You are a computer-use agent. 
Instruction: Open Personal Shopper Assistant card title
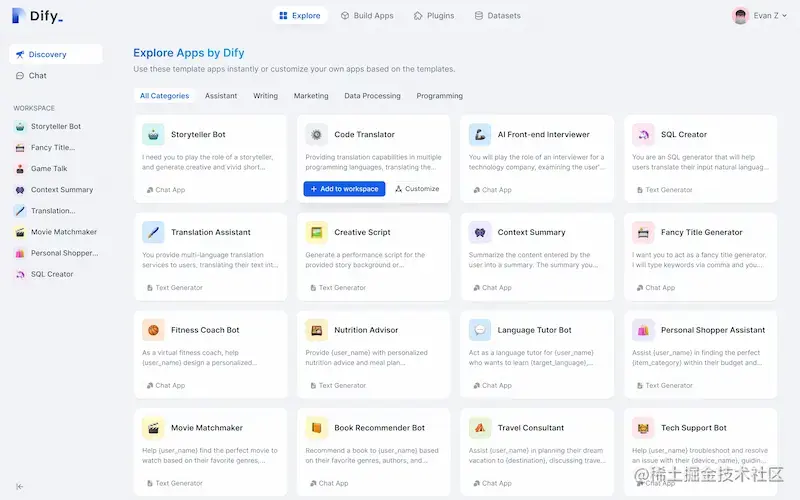pos(713,330)
